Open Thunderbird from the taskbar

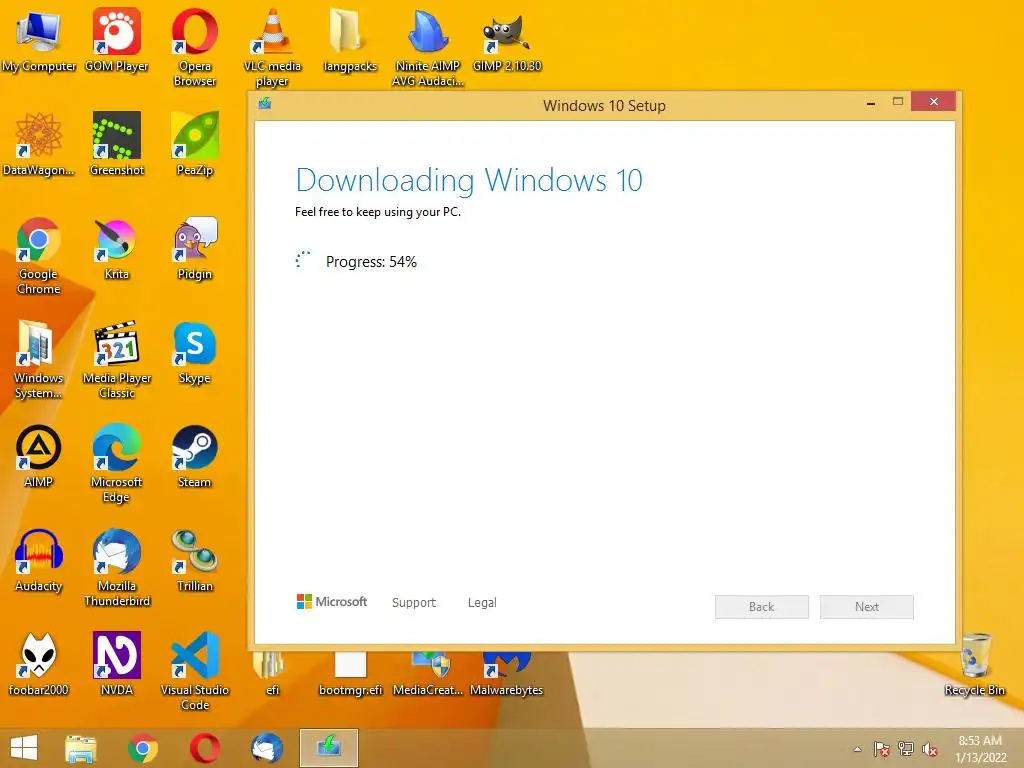coord(266,748)
